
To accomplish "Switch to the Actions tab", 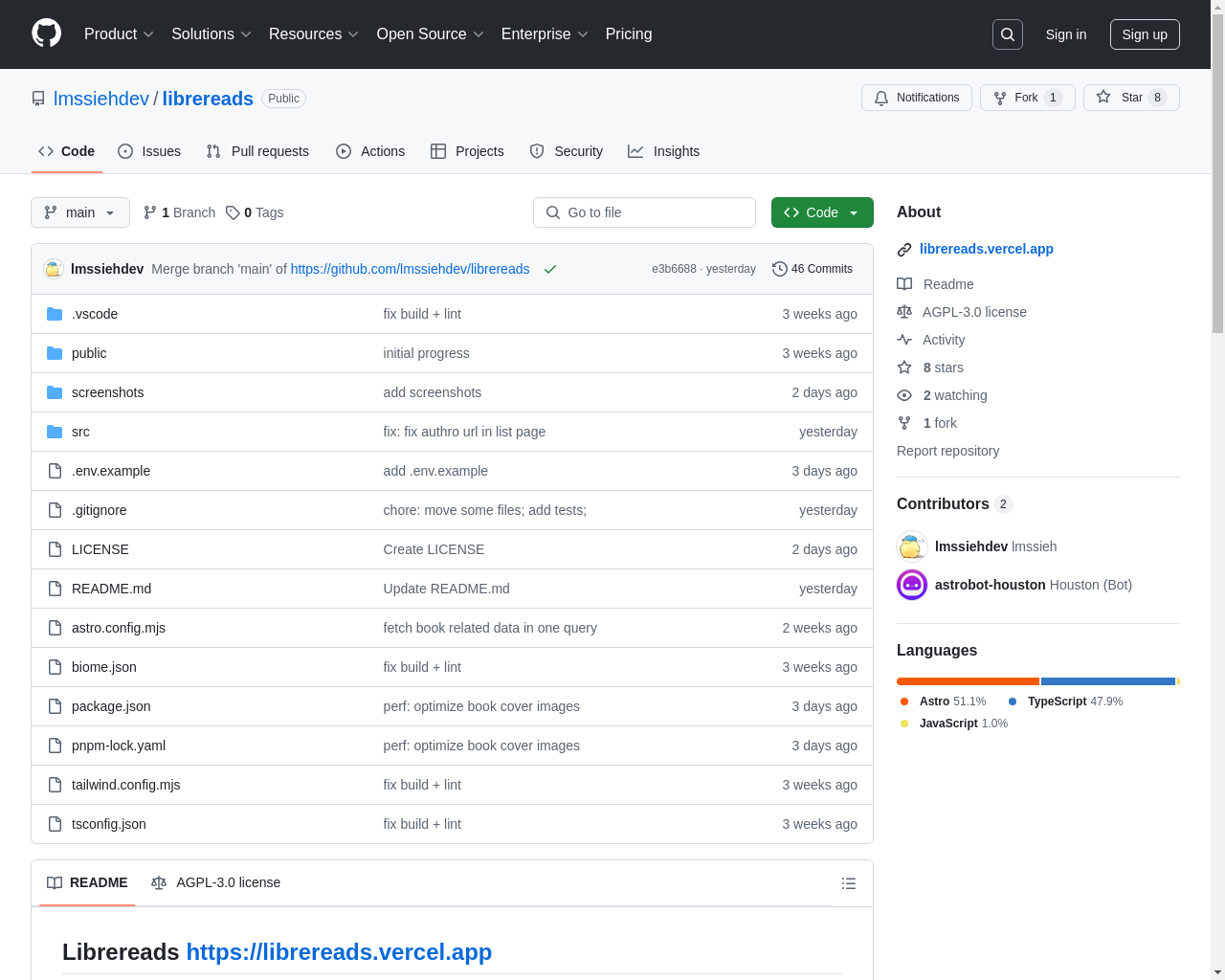I will pos(370,151).
